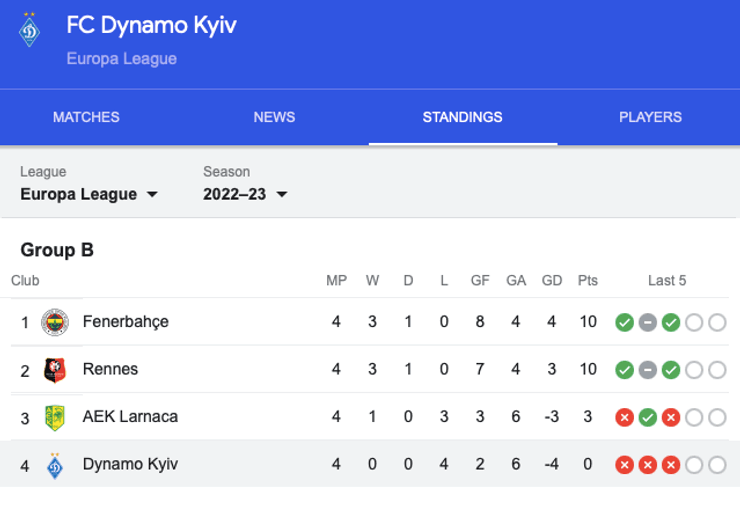Screen dimensions: 740x508
Task: Open the News tab
Action: click(274, 117)
